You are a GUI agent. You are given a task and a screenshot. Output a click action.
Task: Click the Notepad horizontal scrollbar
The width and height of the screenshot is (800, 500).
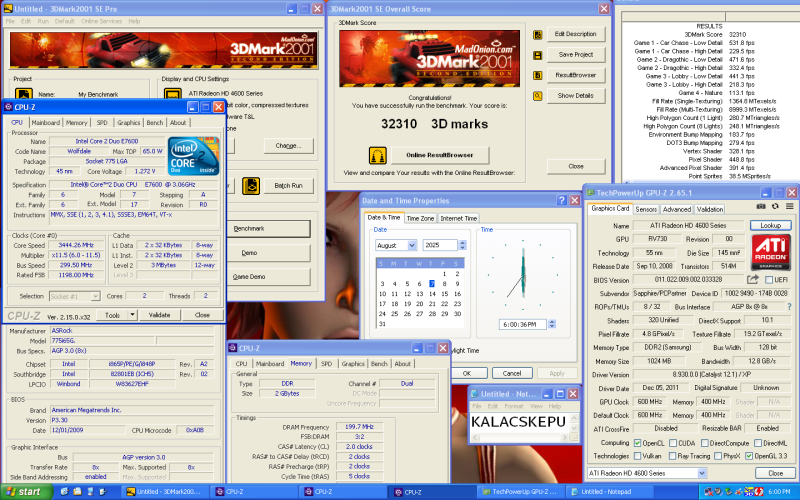coord(520,438)
